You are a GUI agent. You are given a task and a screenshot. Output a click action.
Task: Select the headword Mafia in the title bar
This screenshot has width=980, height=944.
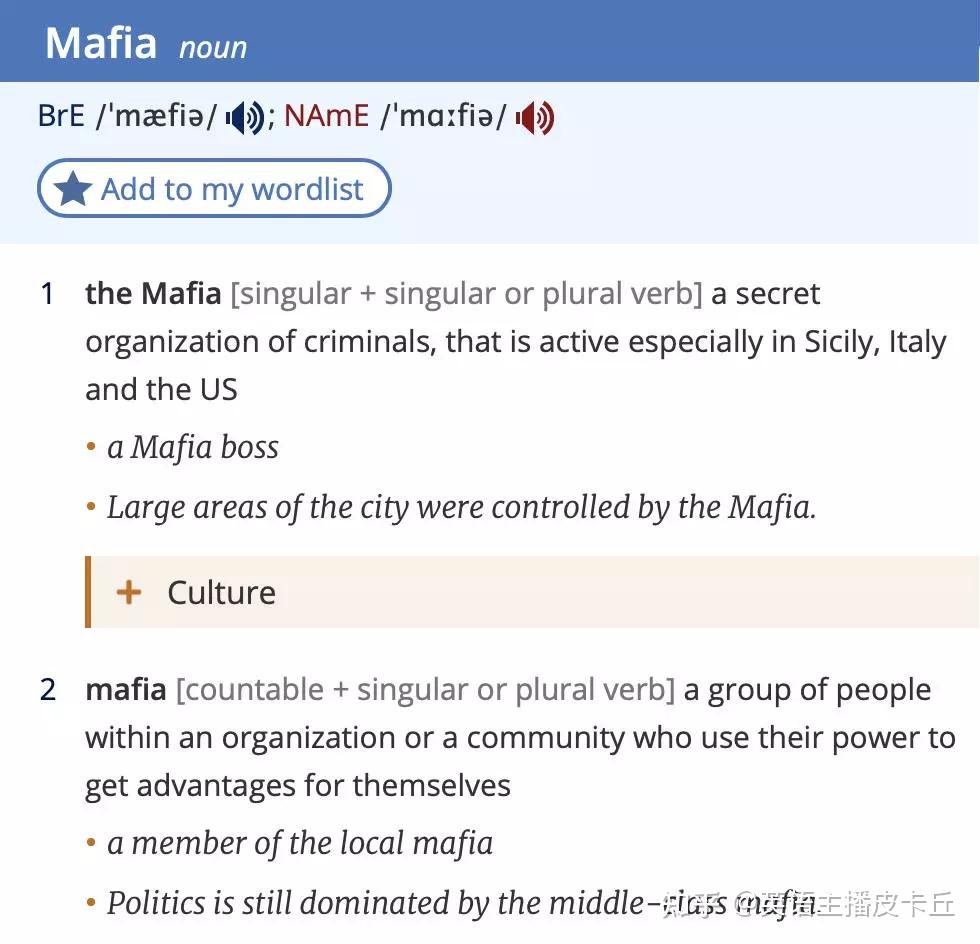click(99, 41)
